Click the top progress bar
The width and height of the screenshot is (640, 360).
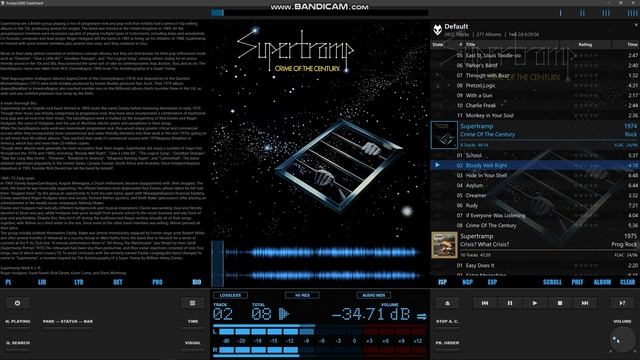(x=320, y=13)
